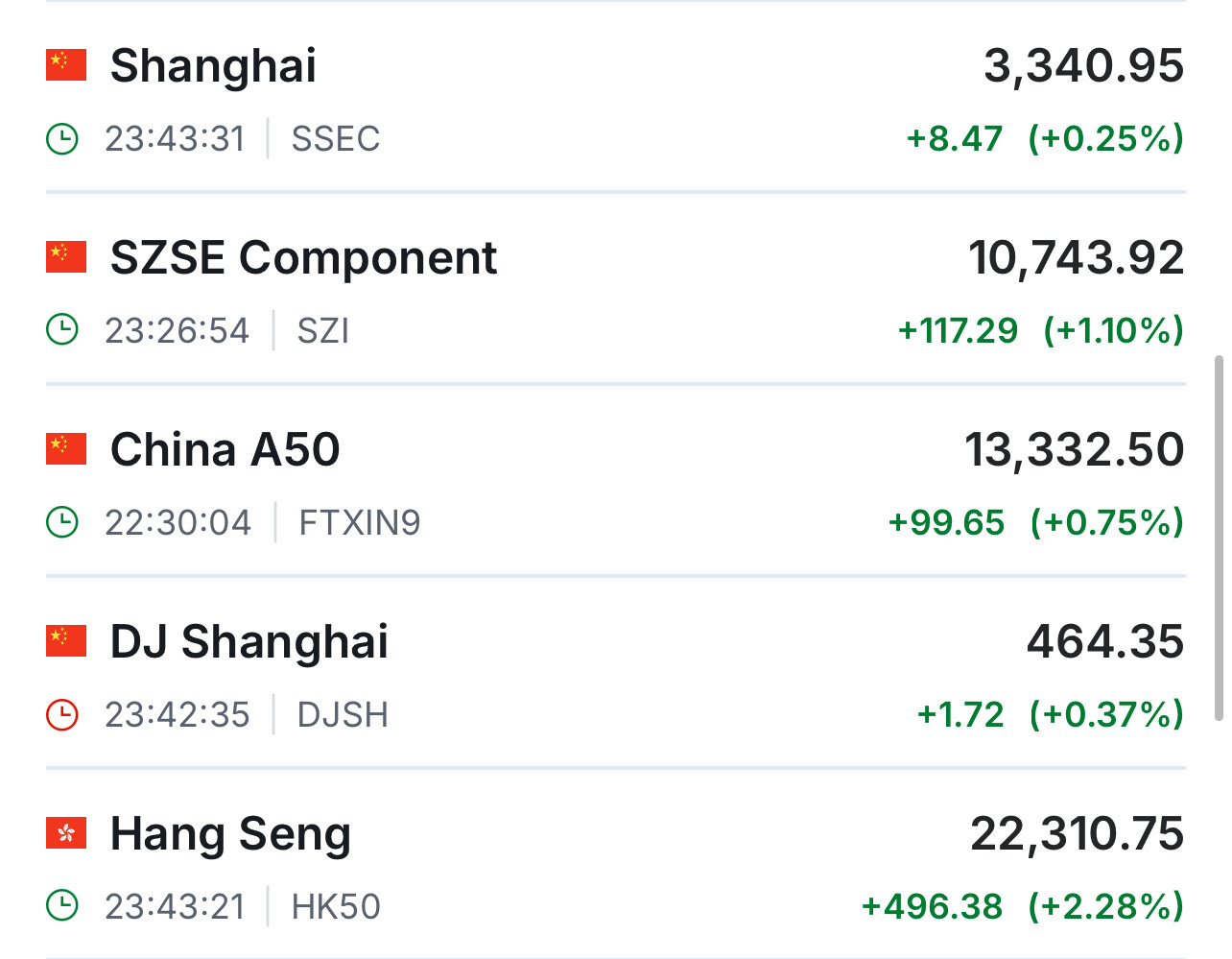Open the China A50 index
1232x959 pixels.
tap(225, 450)
